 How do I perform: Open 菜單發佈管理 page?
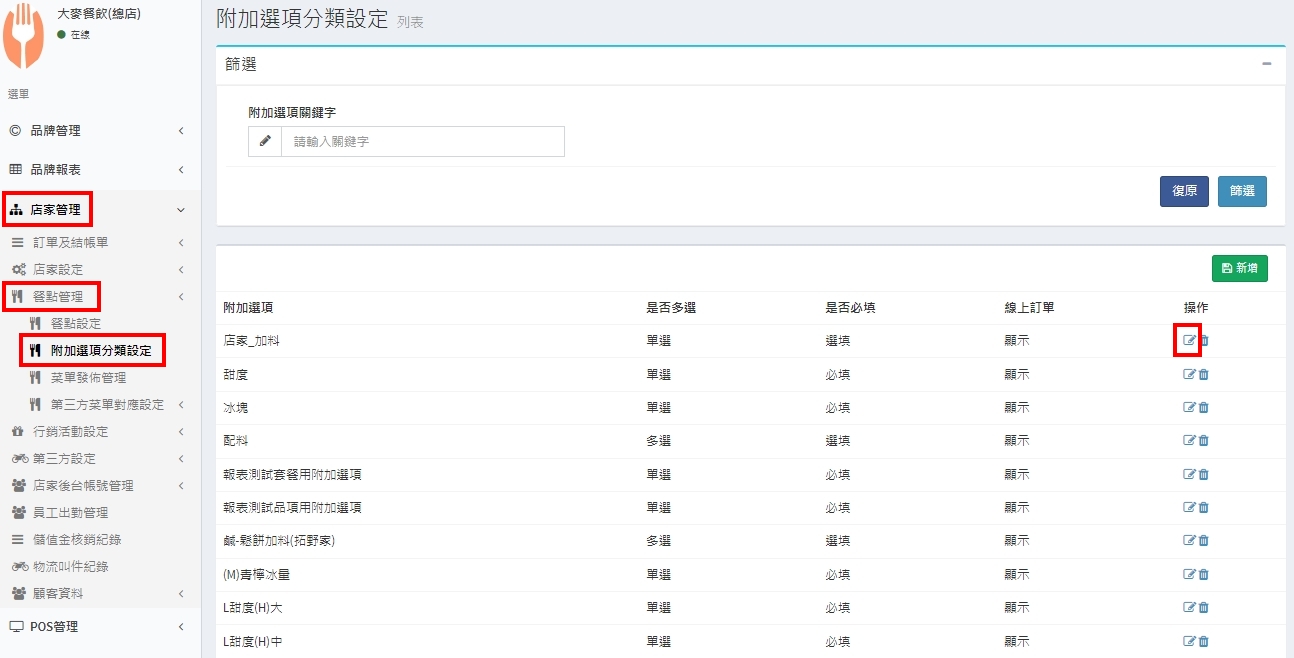tap(88, 378)
